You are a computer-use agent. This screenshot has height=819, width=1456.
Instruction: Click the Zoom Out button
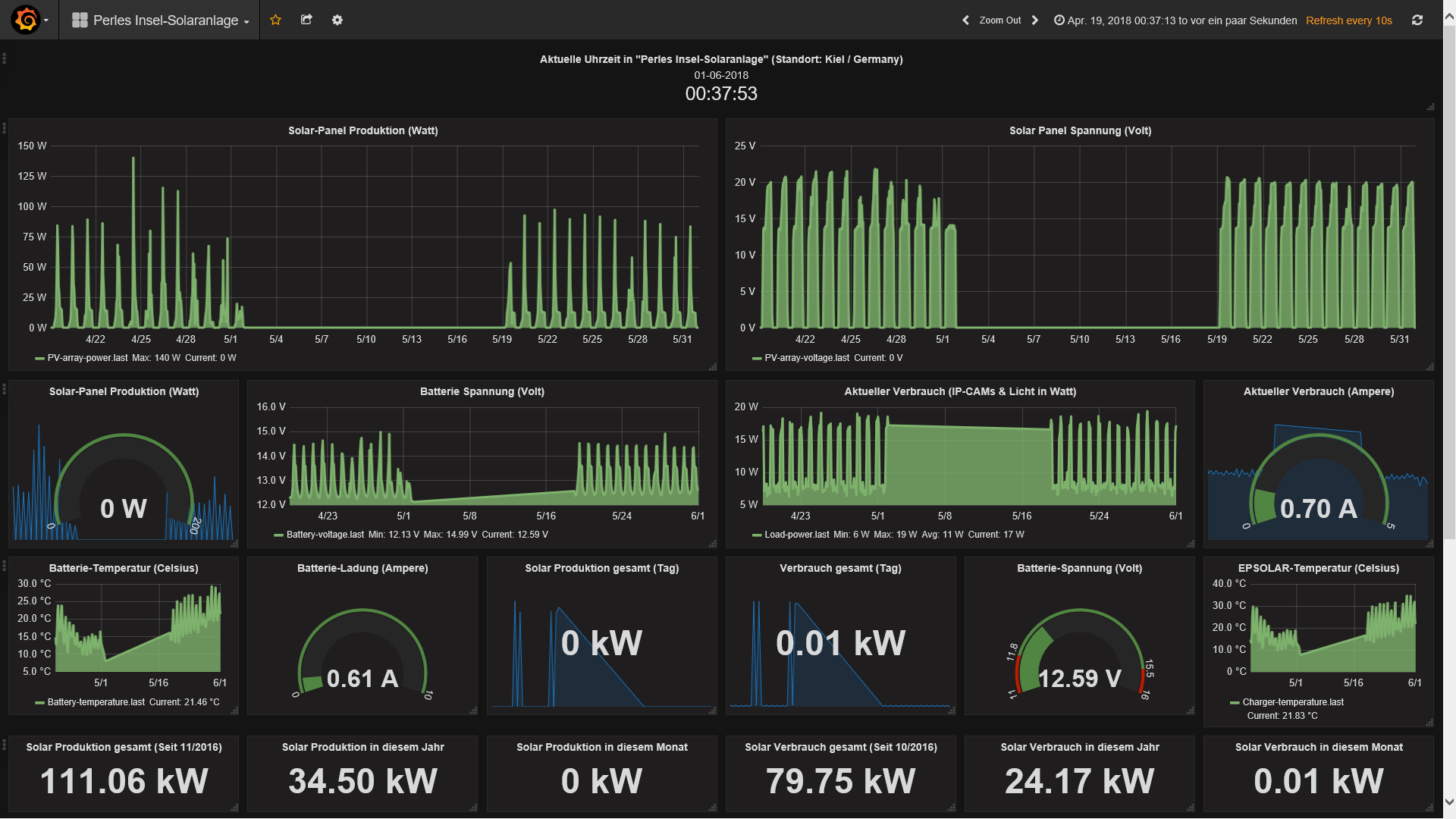1000,20
